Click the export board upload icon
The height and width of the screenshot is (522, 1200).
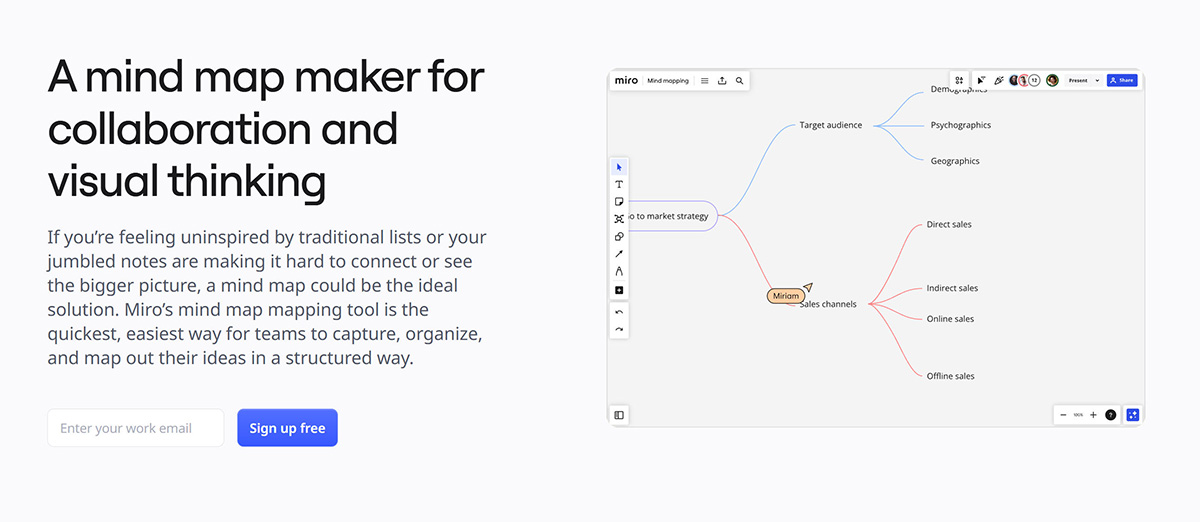[x=722, y=80]
